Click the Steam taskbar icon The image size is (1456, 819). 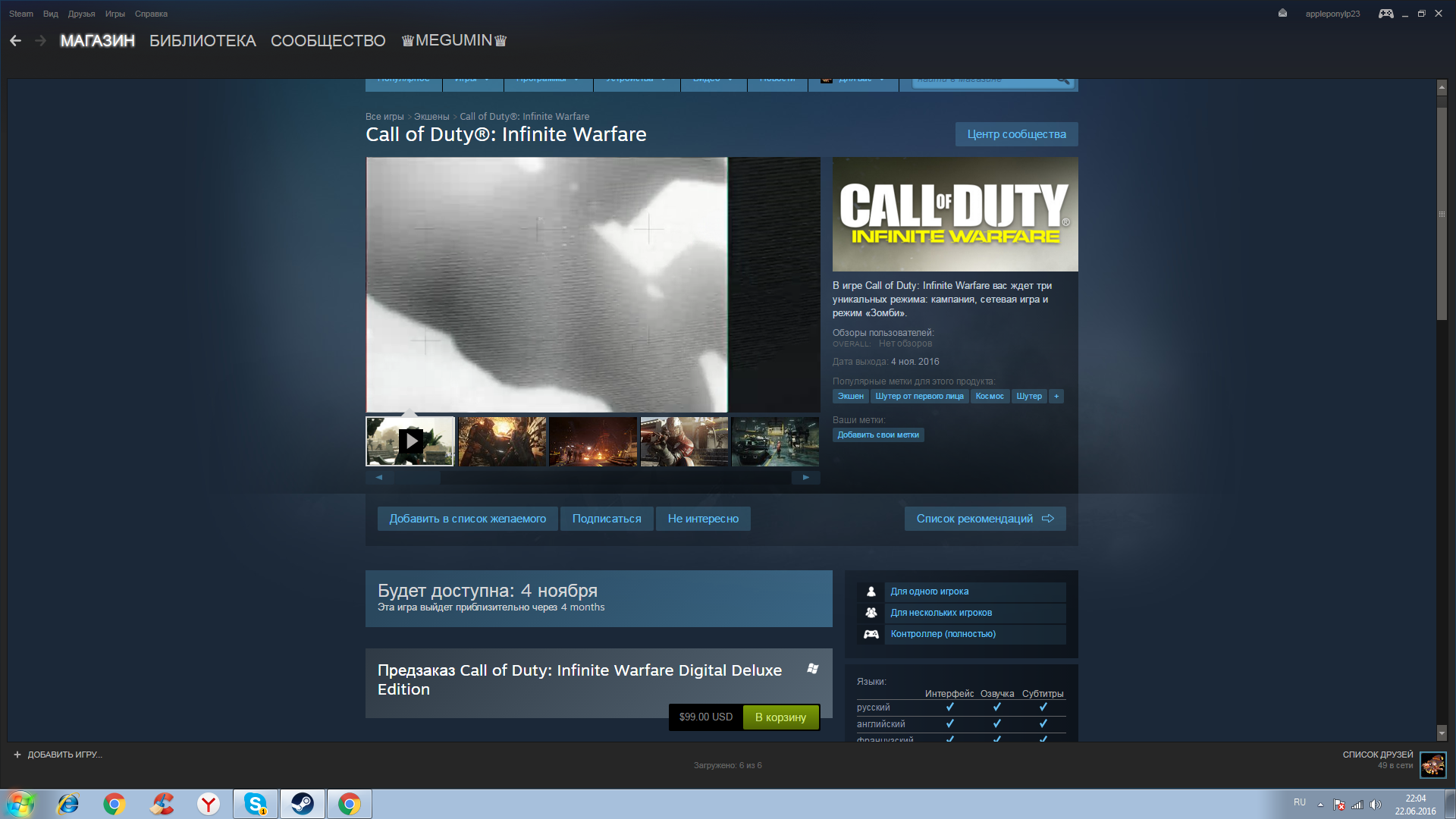303,804
